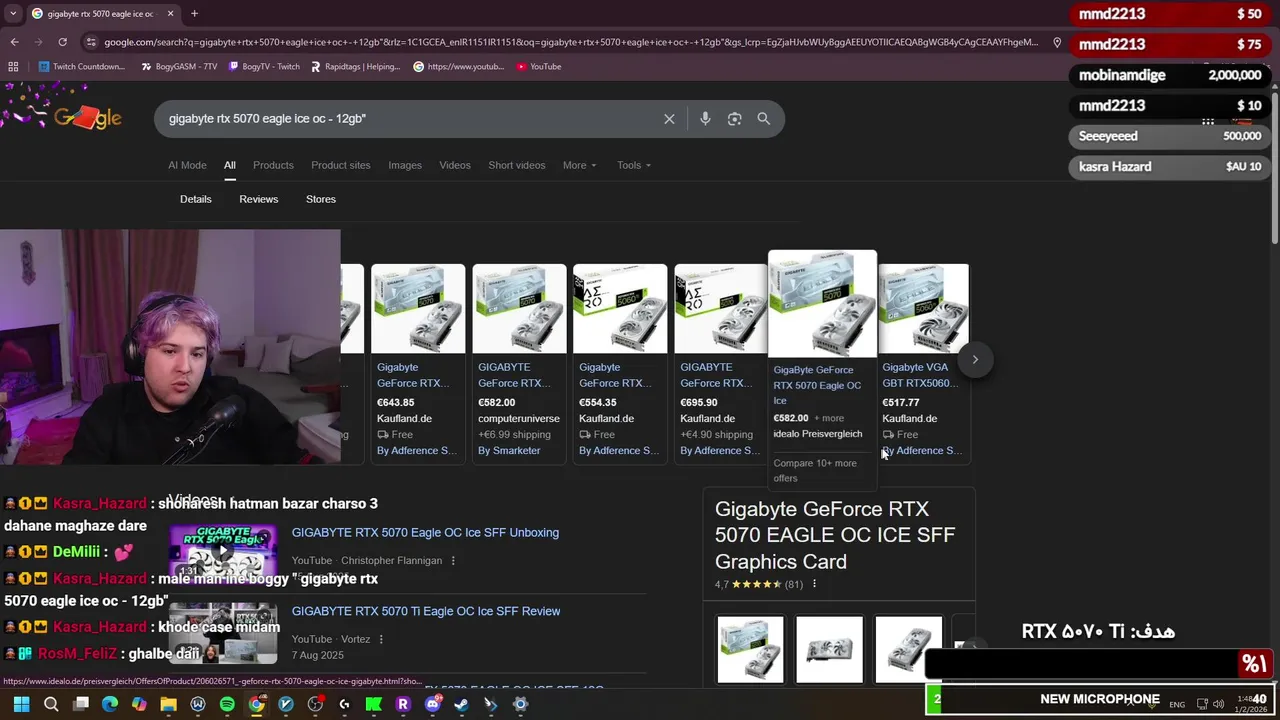
Task: Open the BogyTV - Twitch bookmark
Action: [x=264, y=67]
